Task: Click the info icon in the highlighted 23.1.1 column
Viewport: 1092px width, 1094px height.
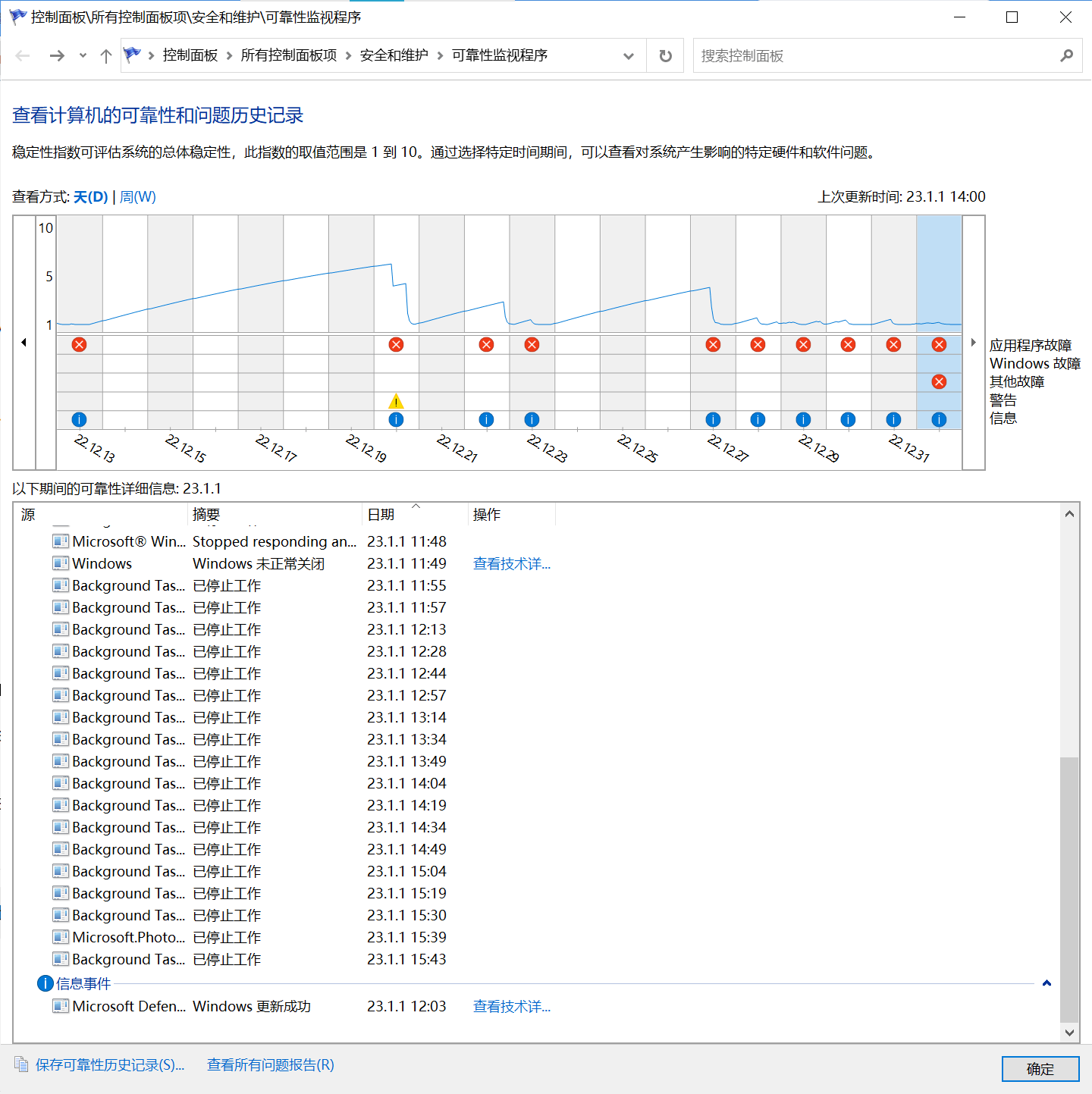Action: [x=939, y=420]
